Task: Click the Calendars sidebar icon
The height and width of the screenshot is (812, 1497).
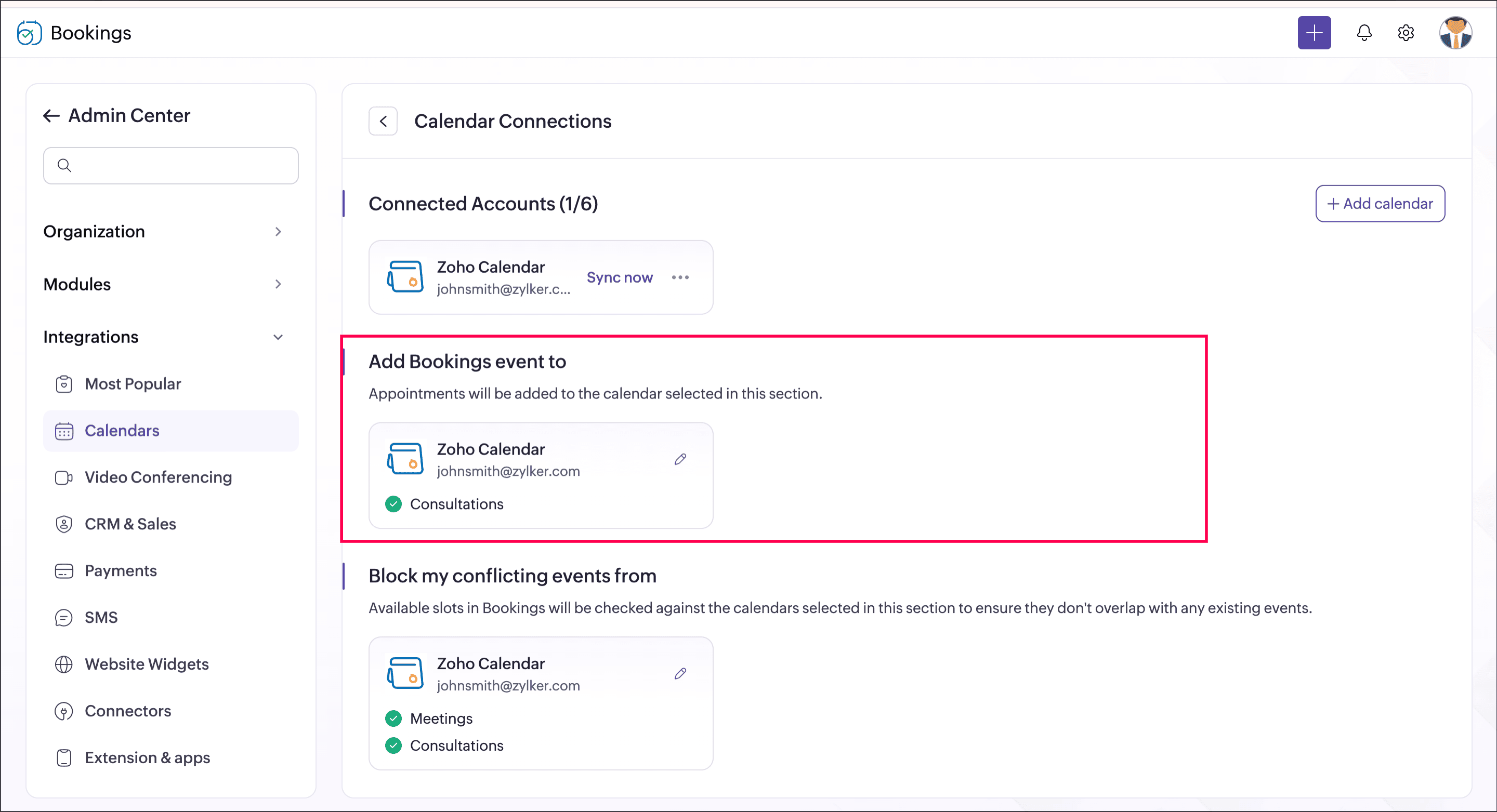Action: (x=64, y=431)
